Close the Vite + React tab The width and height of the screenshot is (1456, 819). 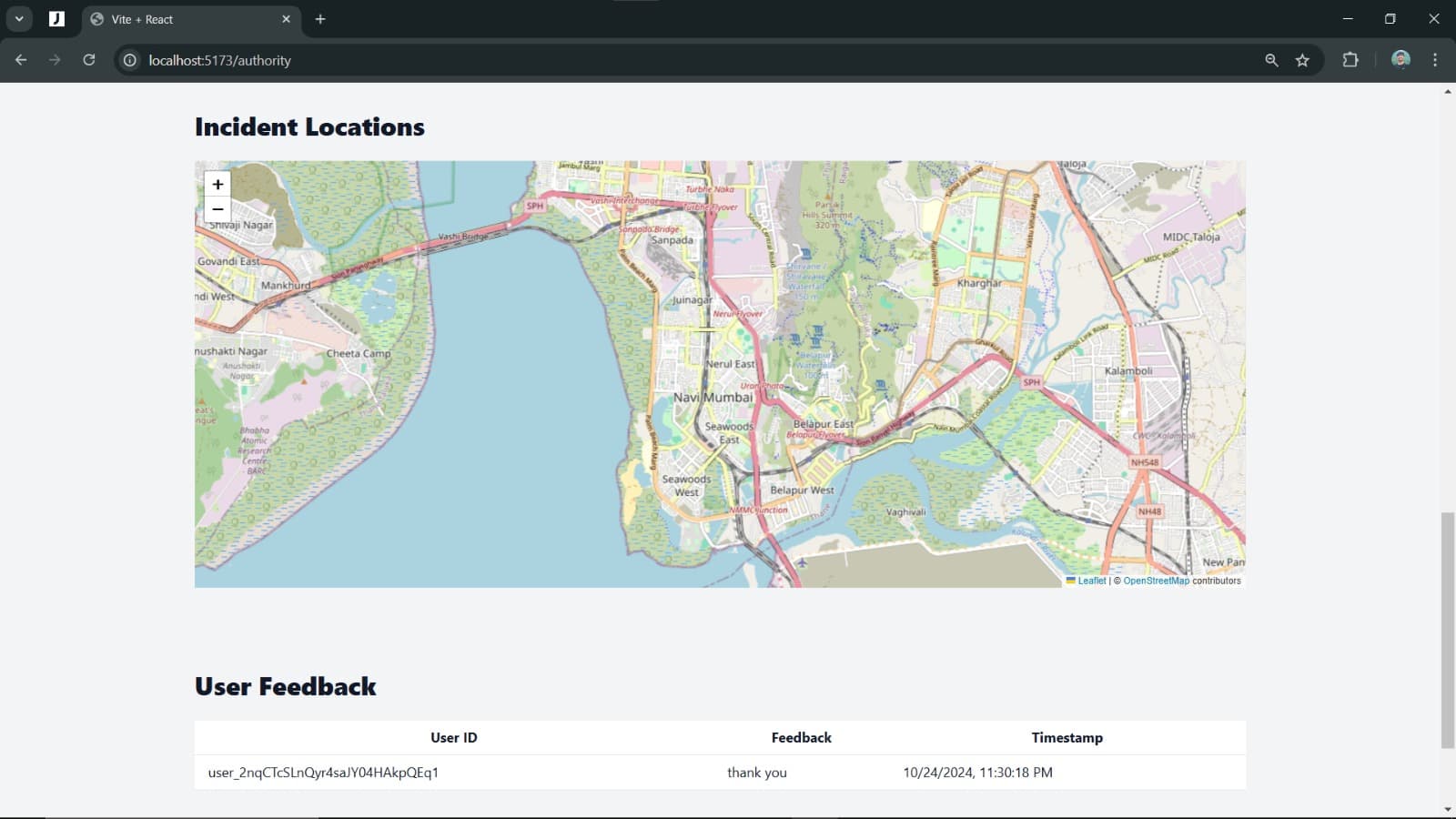[286, 19]
